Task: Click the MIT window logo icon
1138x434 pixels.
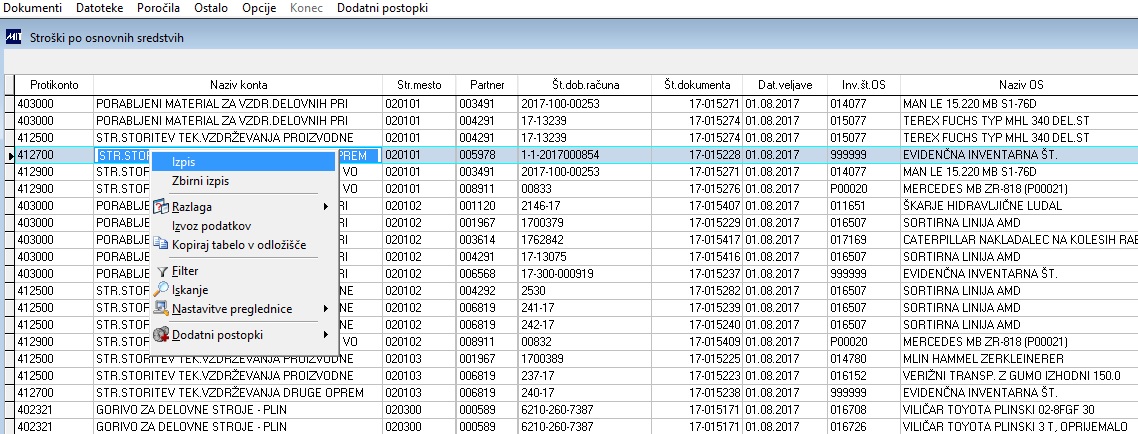Action: (x=13, y=37)
